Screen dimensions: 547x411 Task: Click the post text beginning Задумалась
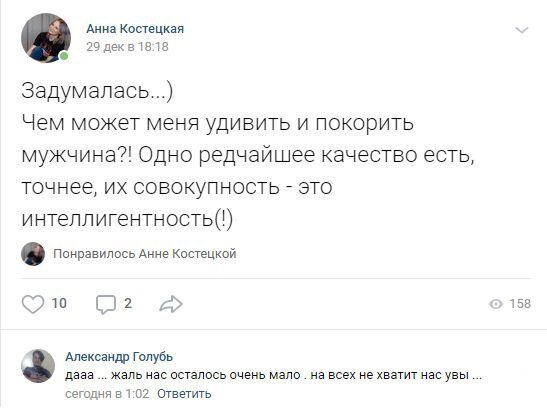coord(248,155)
